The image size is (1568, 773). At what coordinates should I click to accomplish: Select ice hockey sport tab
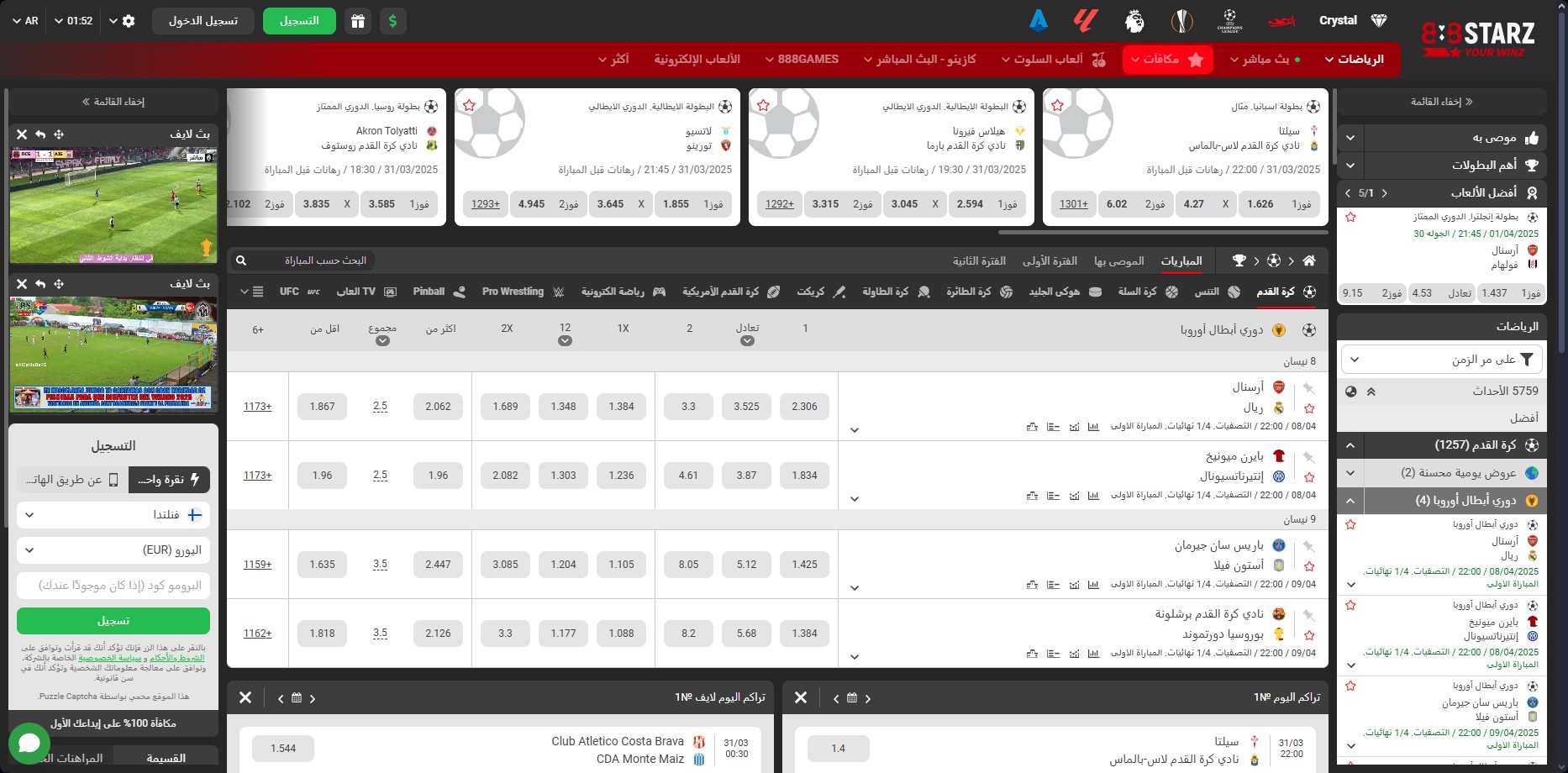coord(1066,292)
